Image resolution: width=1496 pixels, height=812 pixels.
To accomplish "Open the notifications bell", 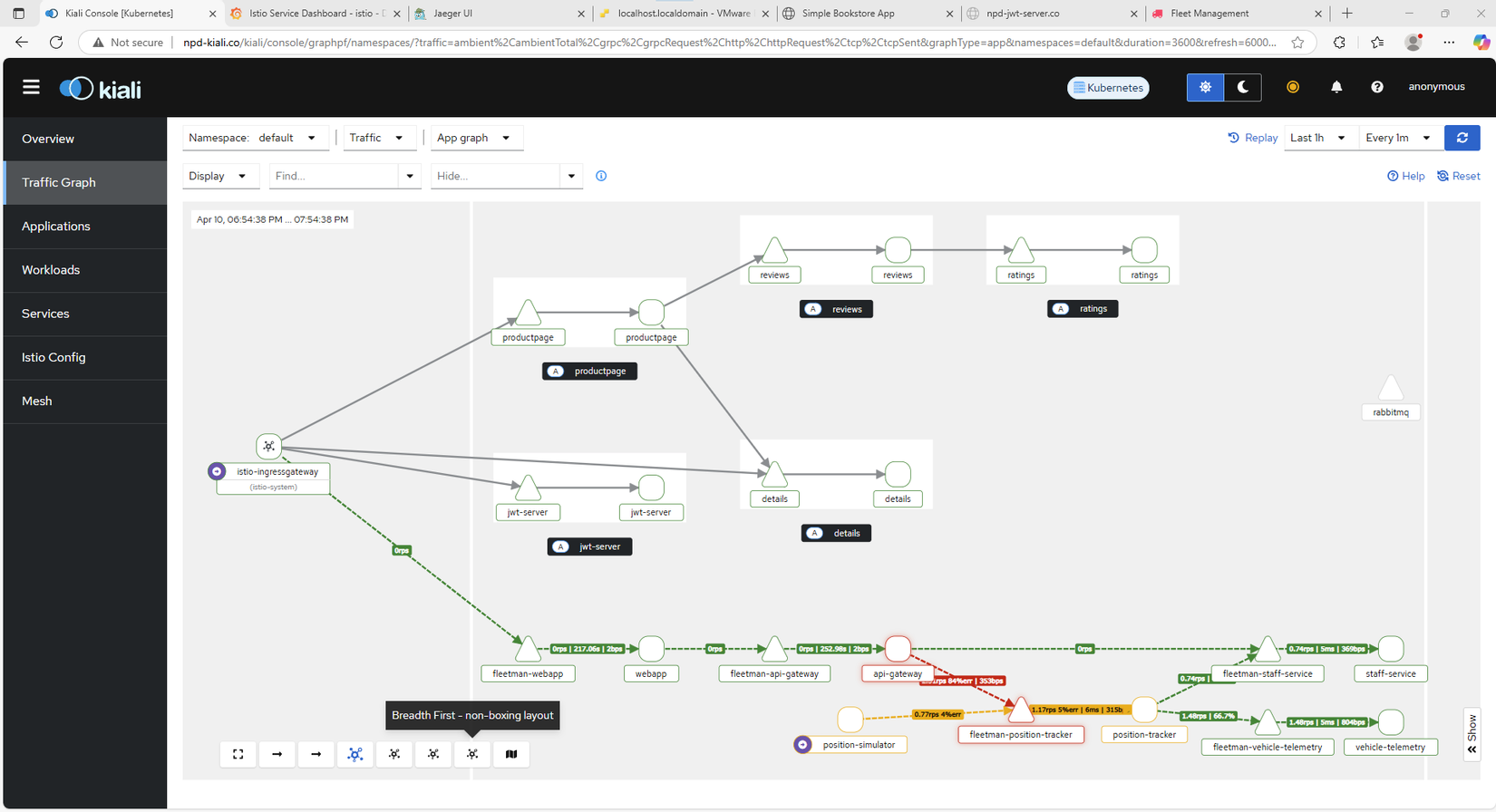I will point(1336,87).
